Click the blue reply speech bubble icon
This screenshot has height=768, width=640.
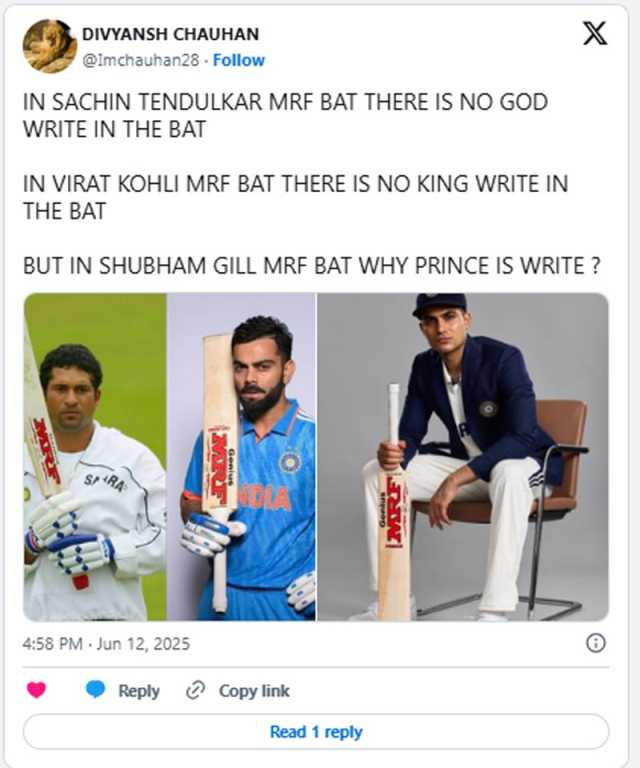pos(95,690)
